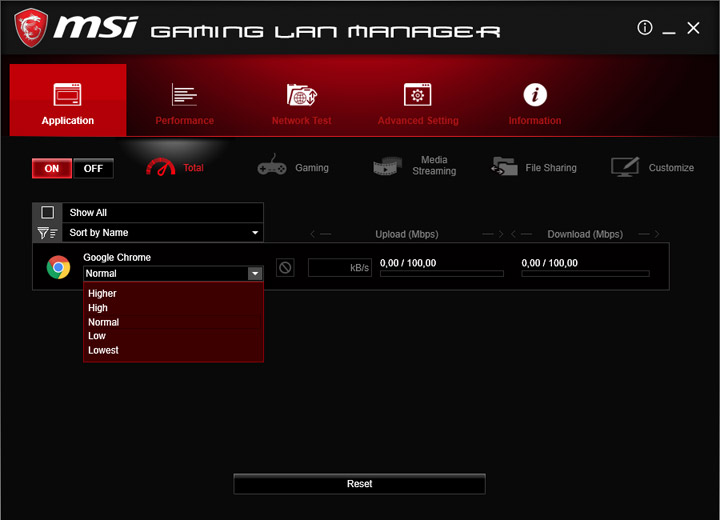The image size is (720, 520).
Task: Minimize the Gaming LAN Manager window
Action: coord(669,32)
